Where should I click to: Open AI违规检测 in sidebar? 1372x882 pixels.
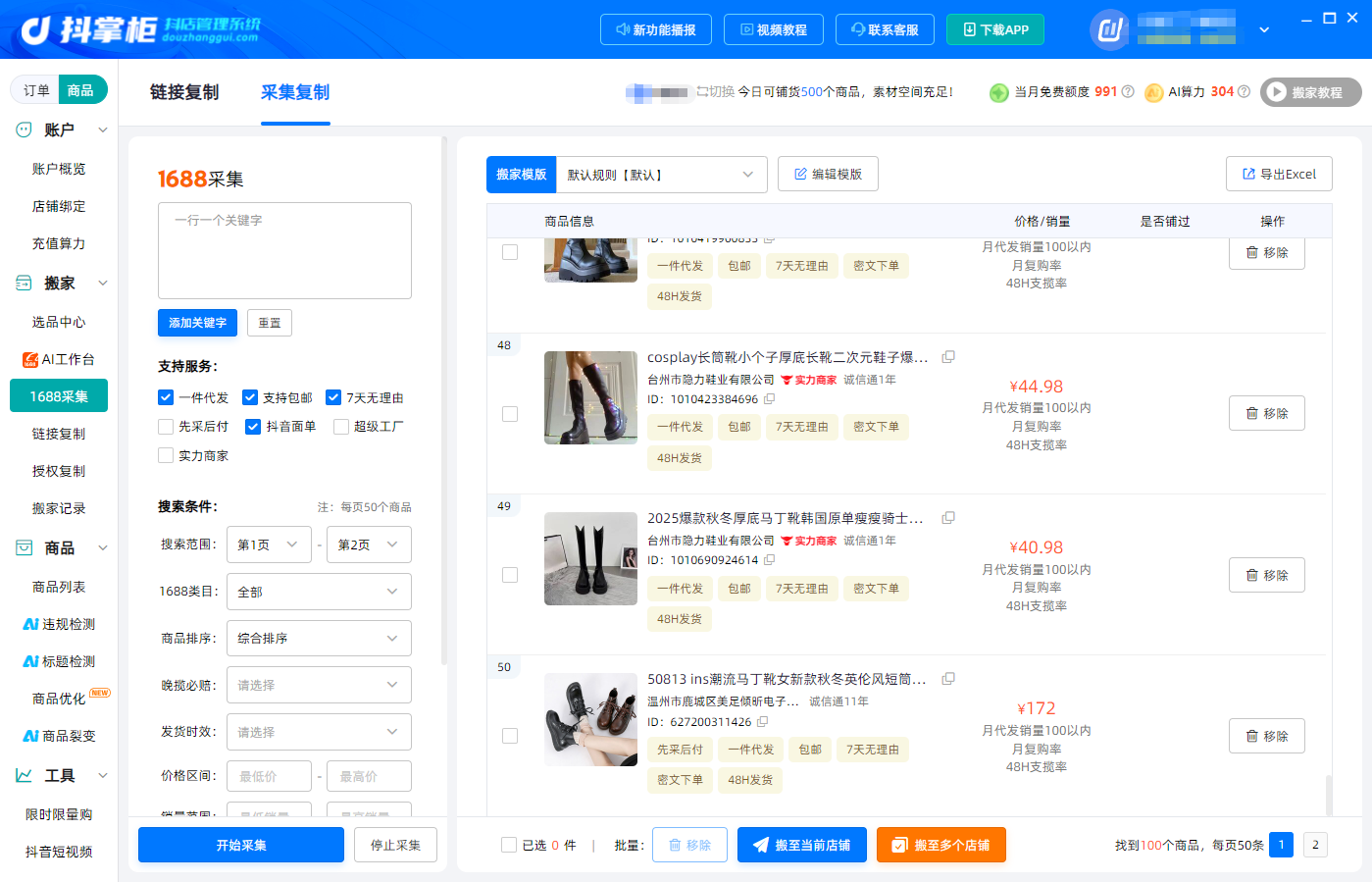(59, 624)
